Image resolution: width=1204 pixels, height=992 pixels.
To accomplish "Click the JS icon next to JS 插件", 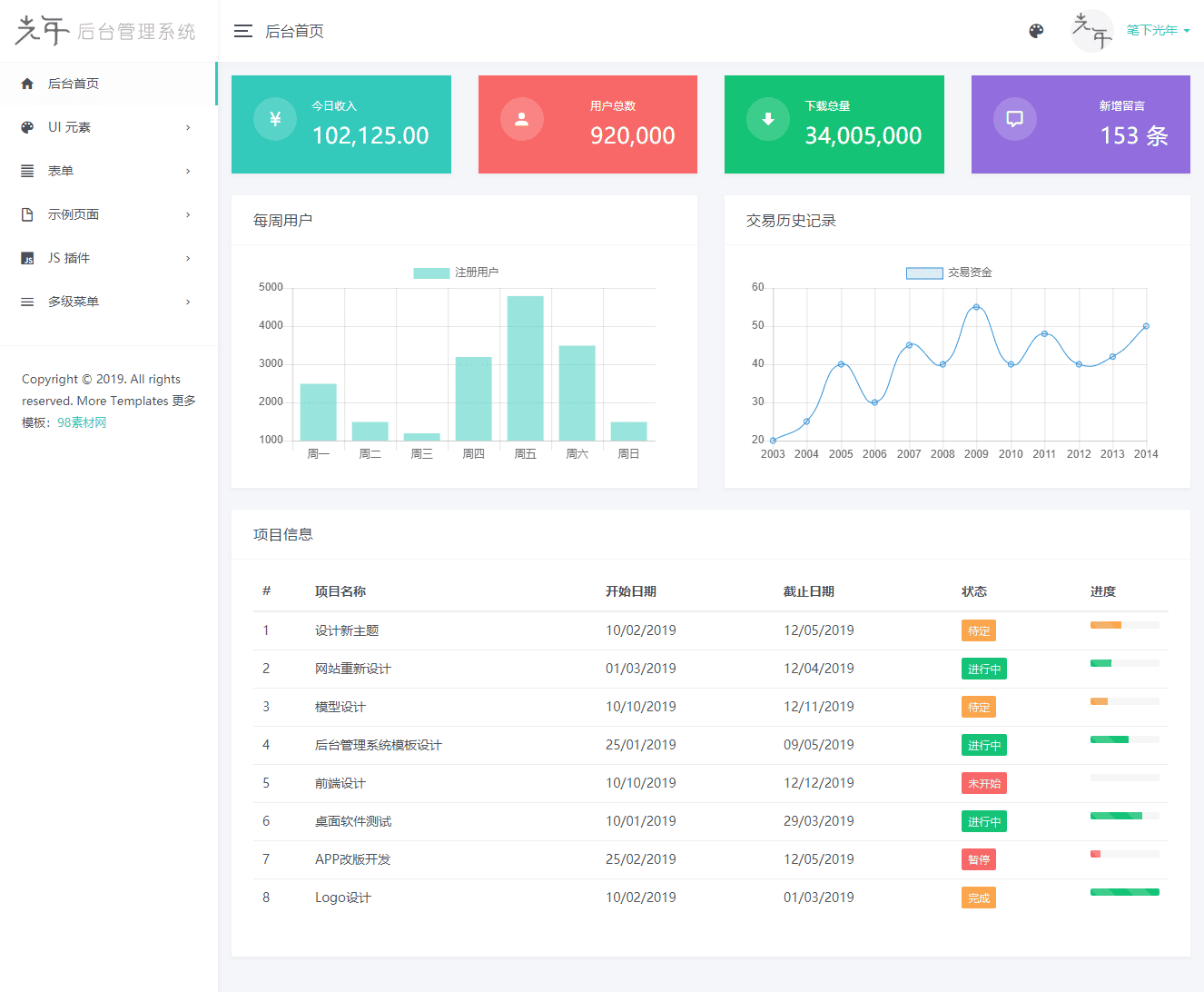I will [x=26, y=258].
